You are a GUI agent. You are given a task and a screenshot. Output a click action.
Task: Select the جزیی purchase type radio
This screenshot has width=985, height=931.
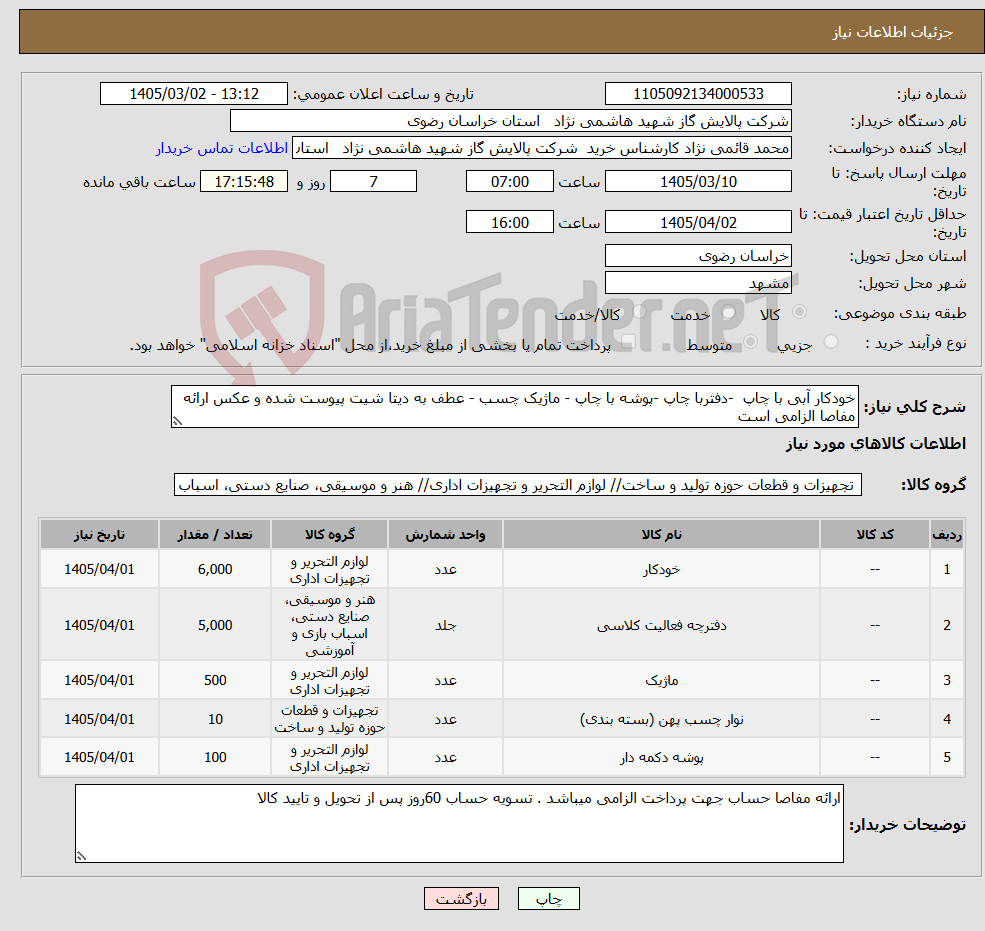830,342
